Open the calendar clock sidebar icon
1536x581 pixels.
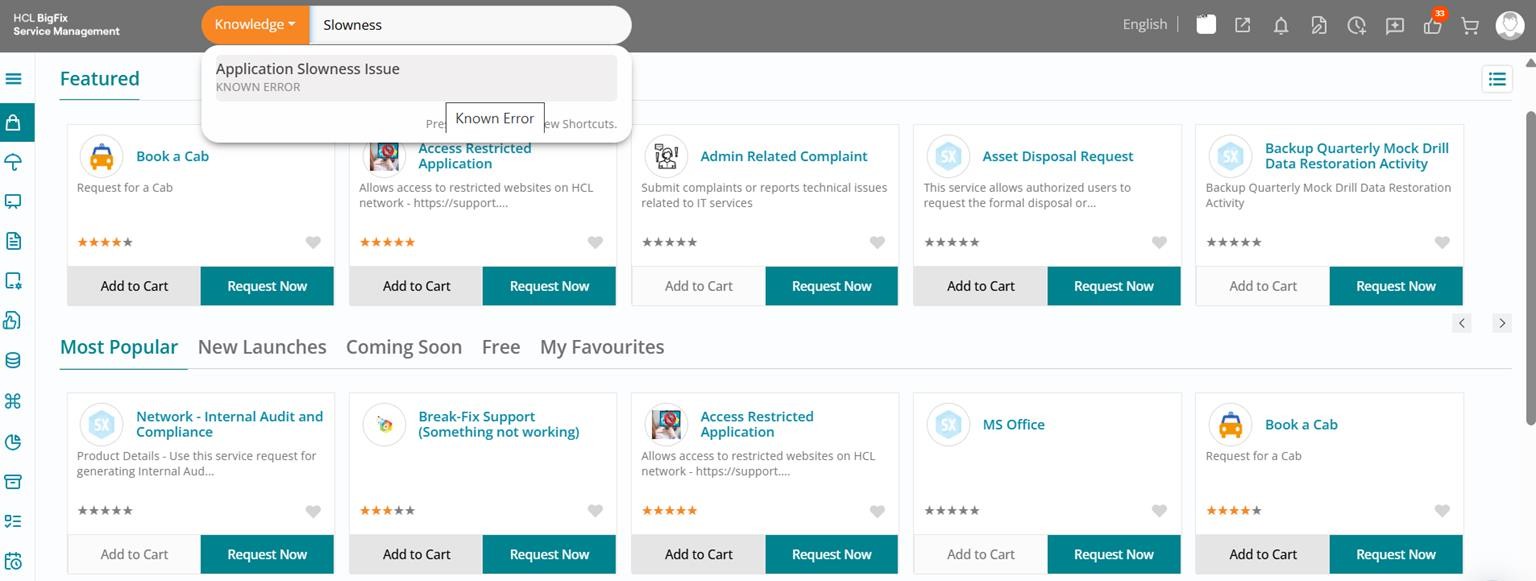(x=14, y=561)
